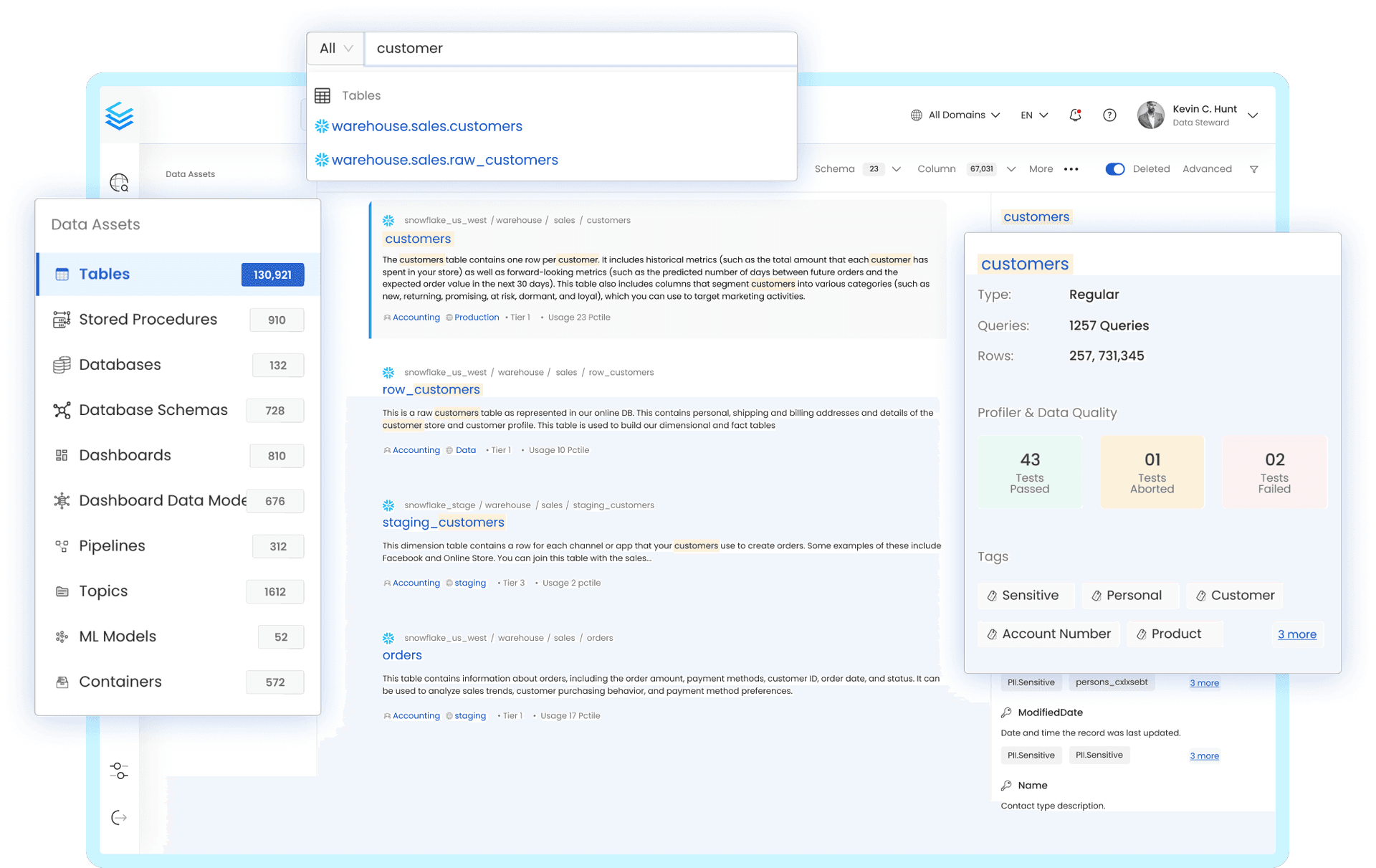Expand the All Domains dropdown

point(955,115)
